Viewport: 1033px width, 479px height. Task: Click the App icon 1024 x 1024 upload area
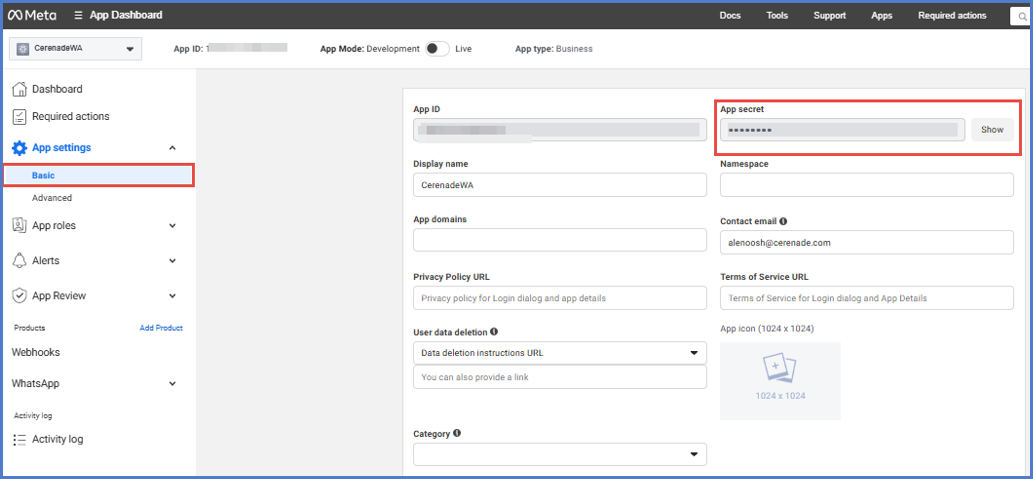click(x=780, y=381)
